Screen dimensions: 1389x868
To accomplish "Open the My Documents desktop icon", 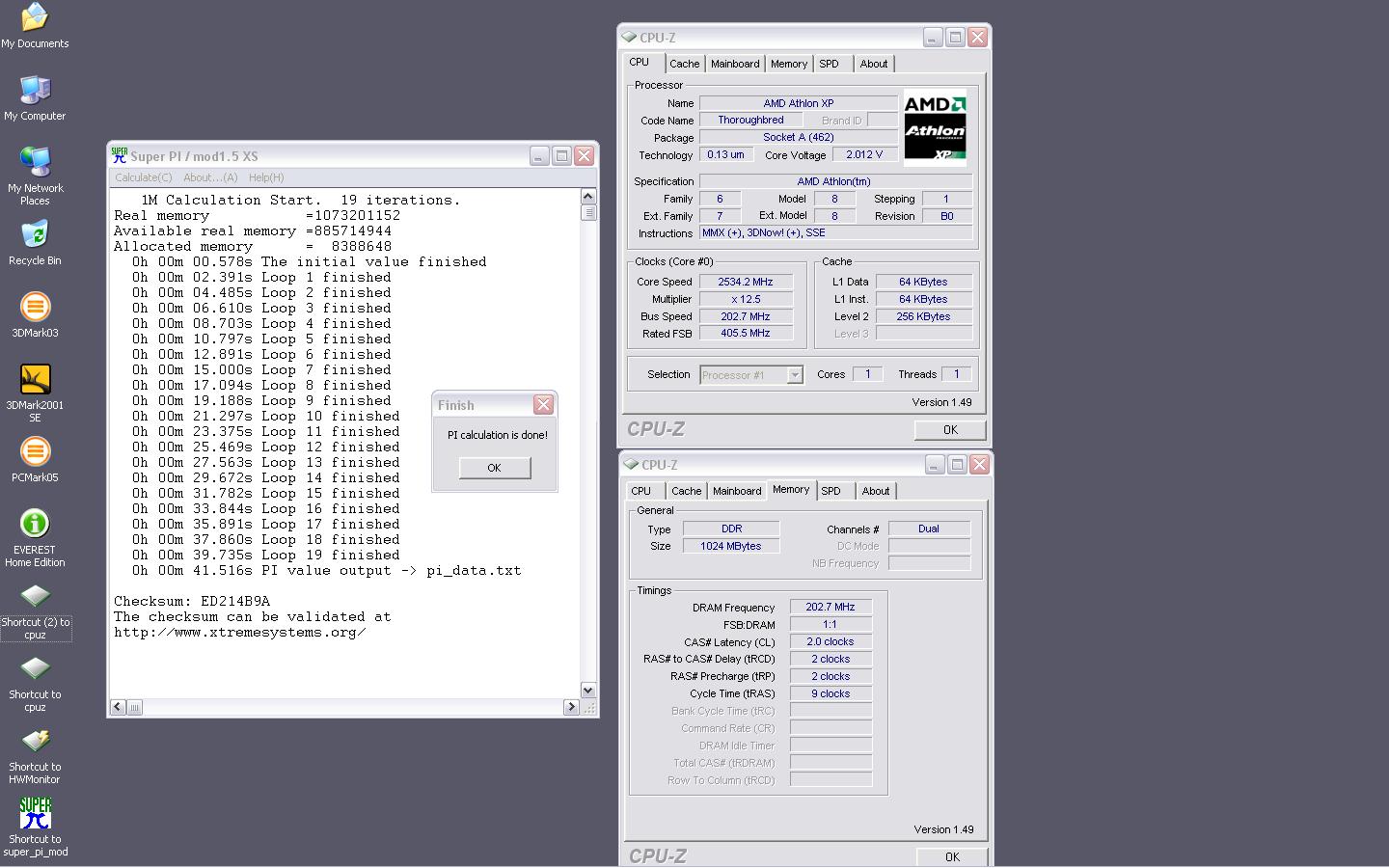I will click(x=35, y=26).
